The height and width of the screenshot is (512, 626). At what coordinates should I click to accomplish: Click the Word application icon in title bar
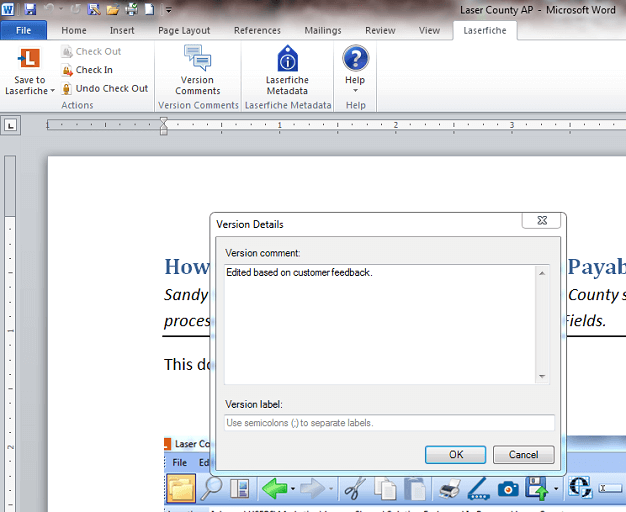(x=7, y=9)
